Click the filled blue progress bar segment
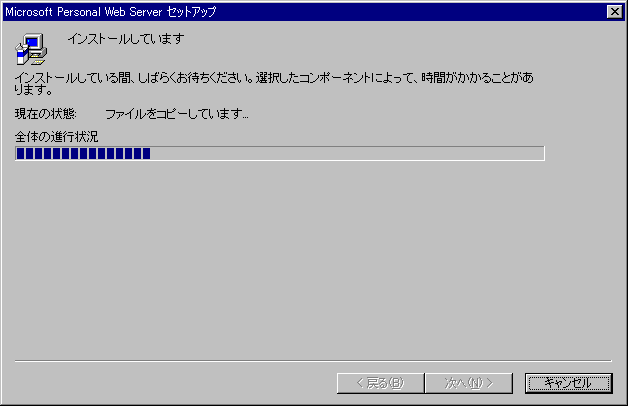Viewport: 628px width, 406px height. click(x=83, y=153)
